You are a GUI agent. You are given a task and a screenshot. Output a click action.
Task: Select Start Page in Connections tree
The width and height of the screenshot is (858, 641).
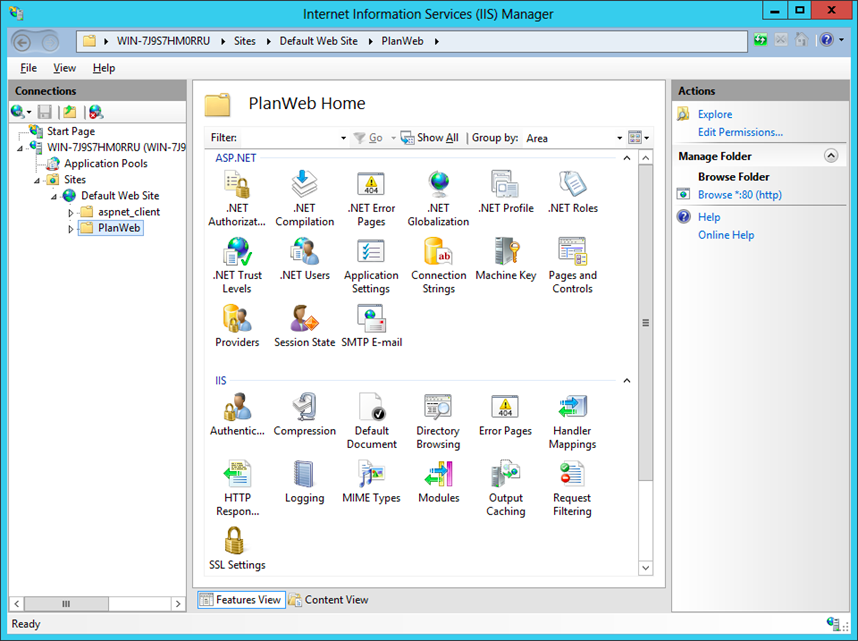coord(71,131)
